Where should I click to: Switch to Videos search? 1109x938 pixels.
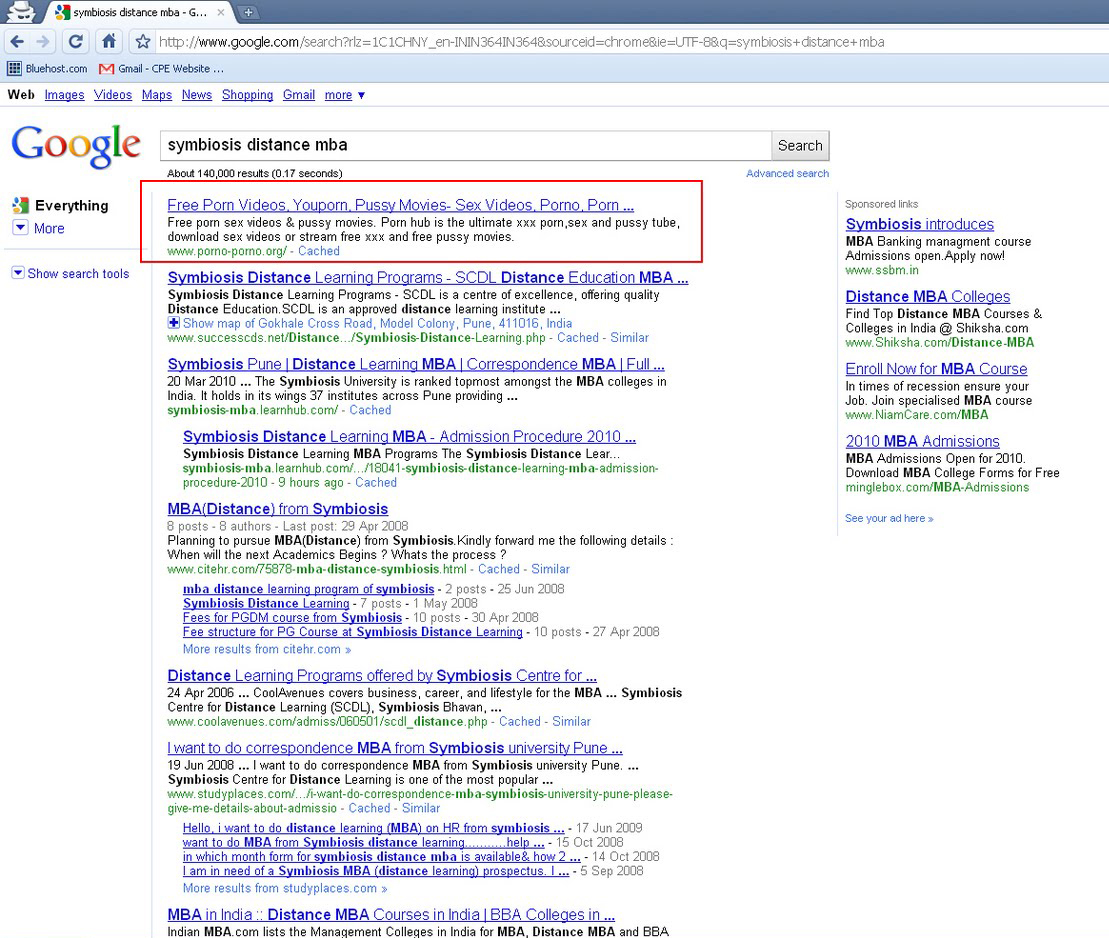[x=113, y=95]
